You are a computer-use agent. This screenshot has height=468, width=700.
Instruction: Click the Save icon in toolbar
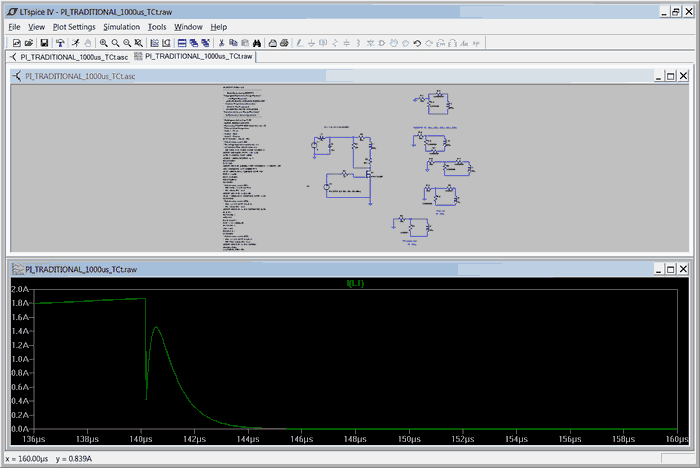click(44, 43)
